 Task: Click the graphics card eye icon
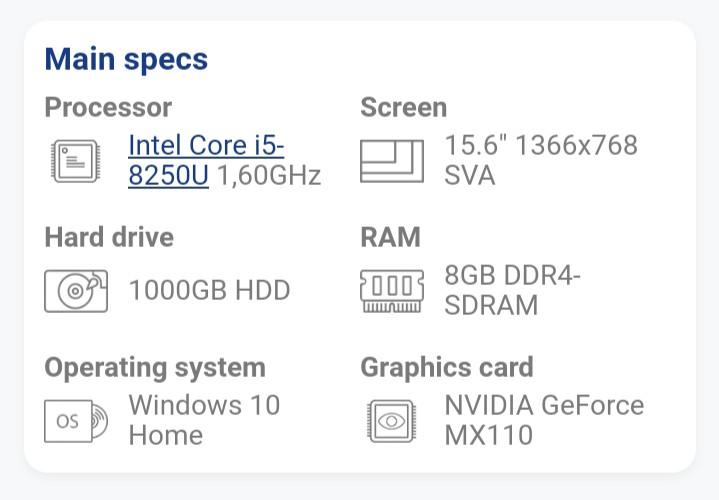(392, 421)
